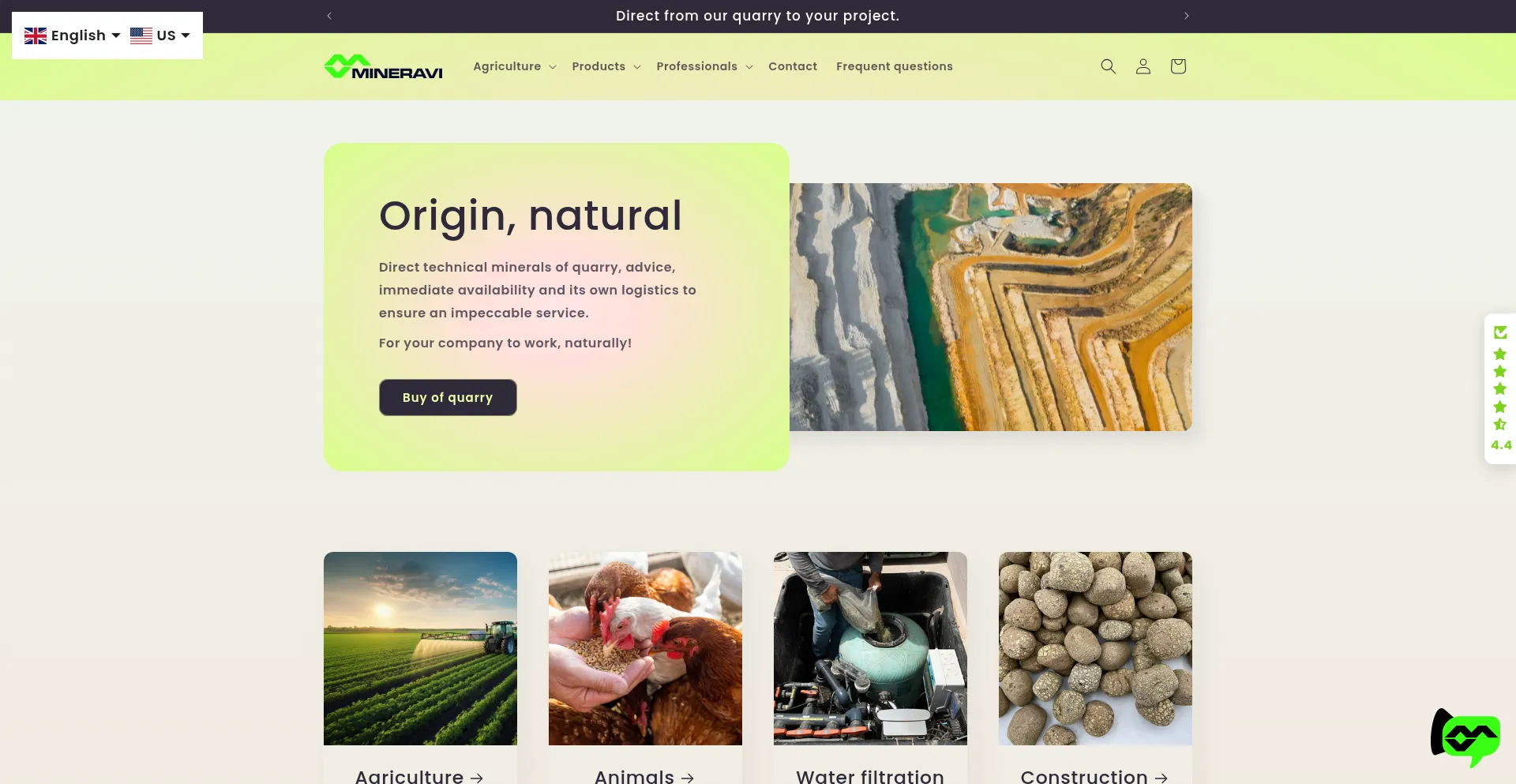Go to the Contact page
Image resolution: width=1516 pixels, height=784 pixels.
pyautogui.click(x=793, y=66)
